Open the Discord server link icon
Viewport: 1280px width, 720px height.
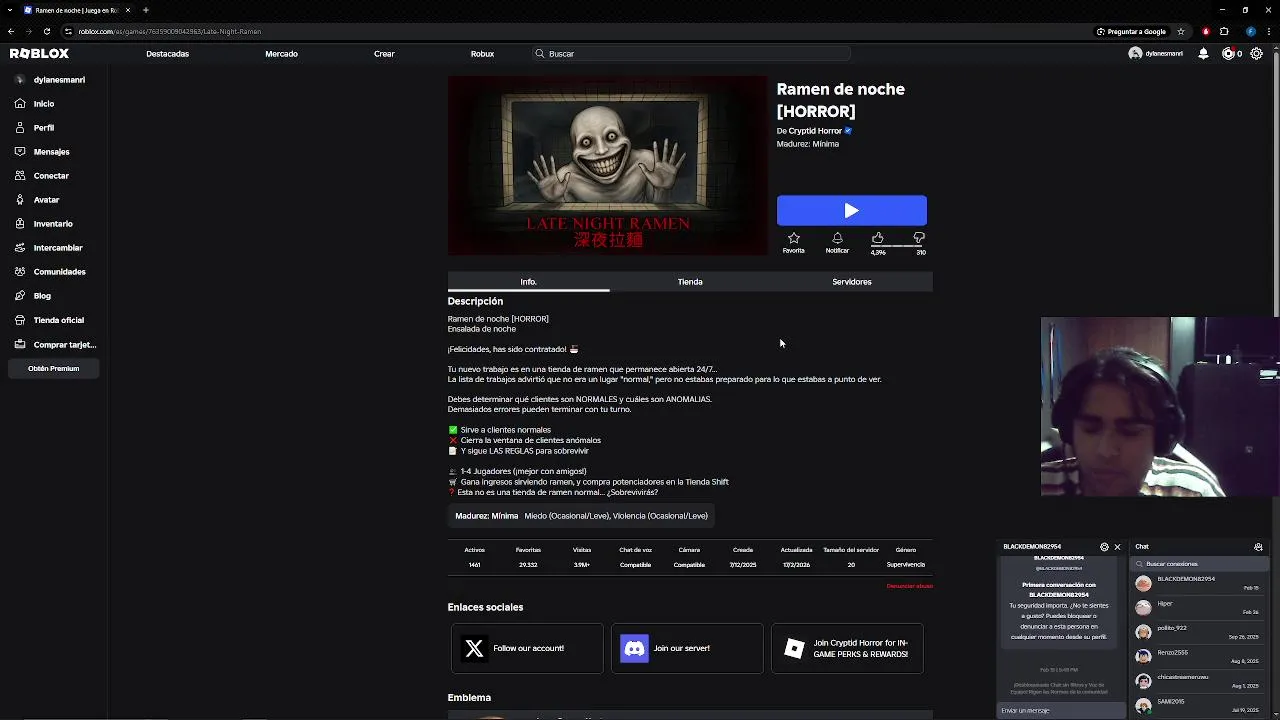coord(634,648)
